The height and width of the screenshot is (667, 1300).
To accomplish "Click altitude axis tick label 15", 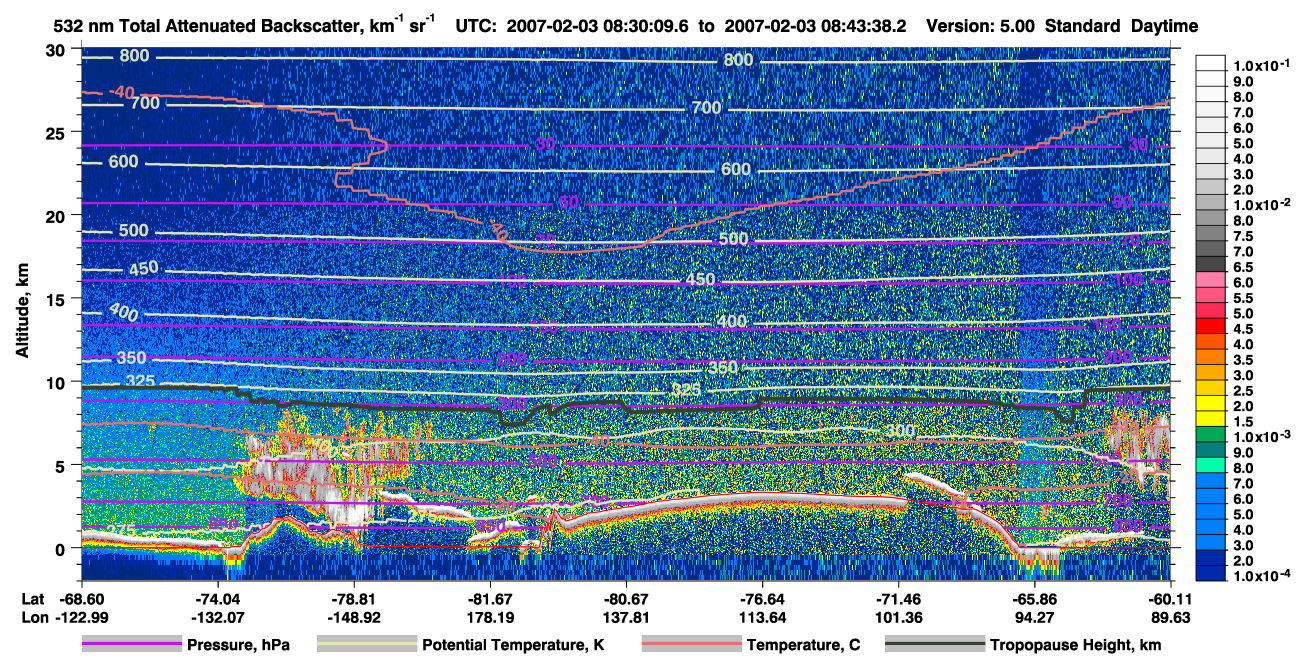I will coord(58,299).
